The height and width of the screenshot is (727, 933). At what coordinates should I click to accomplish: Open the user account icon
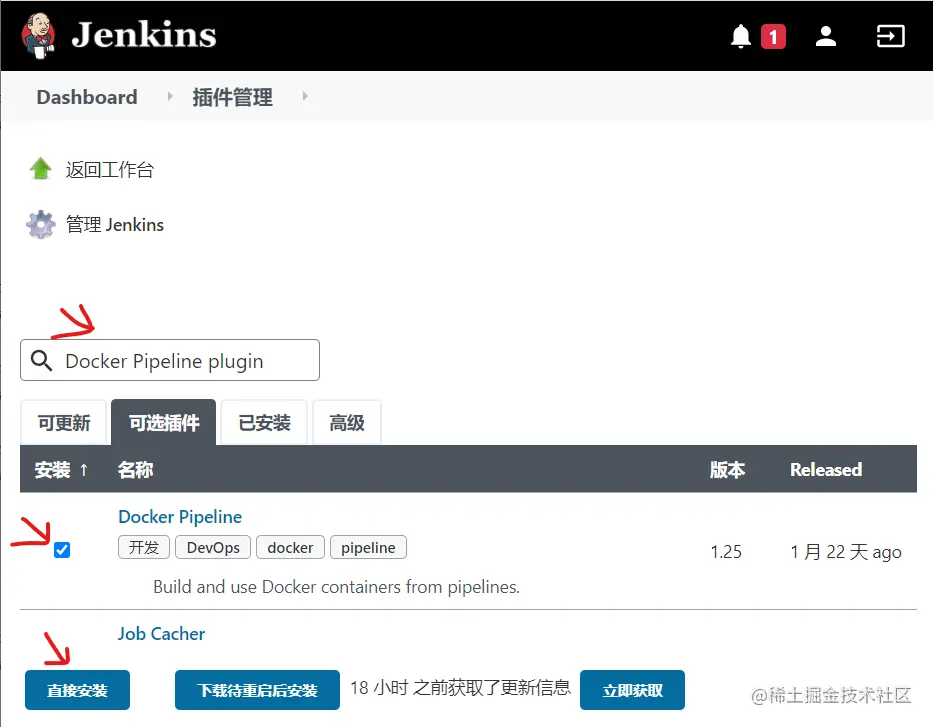(825, 36)
